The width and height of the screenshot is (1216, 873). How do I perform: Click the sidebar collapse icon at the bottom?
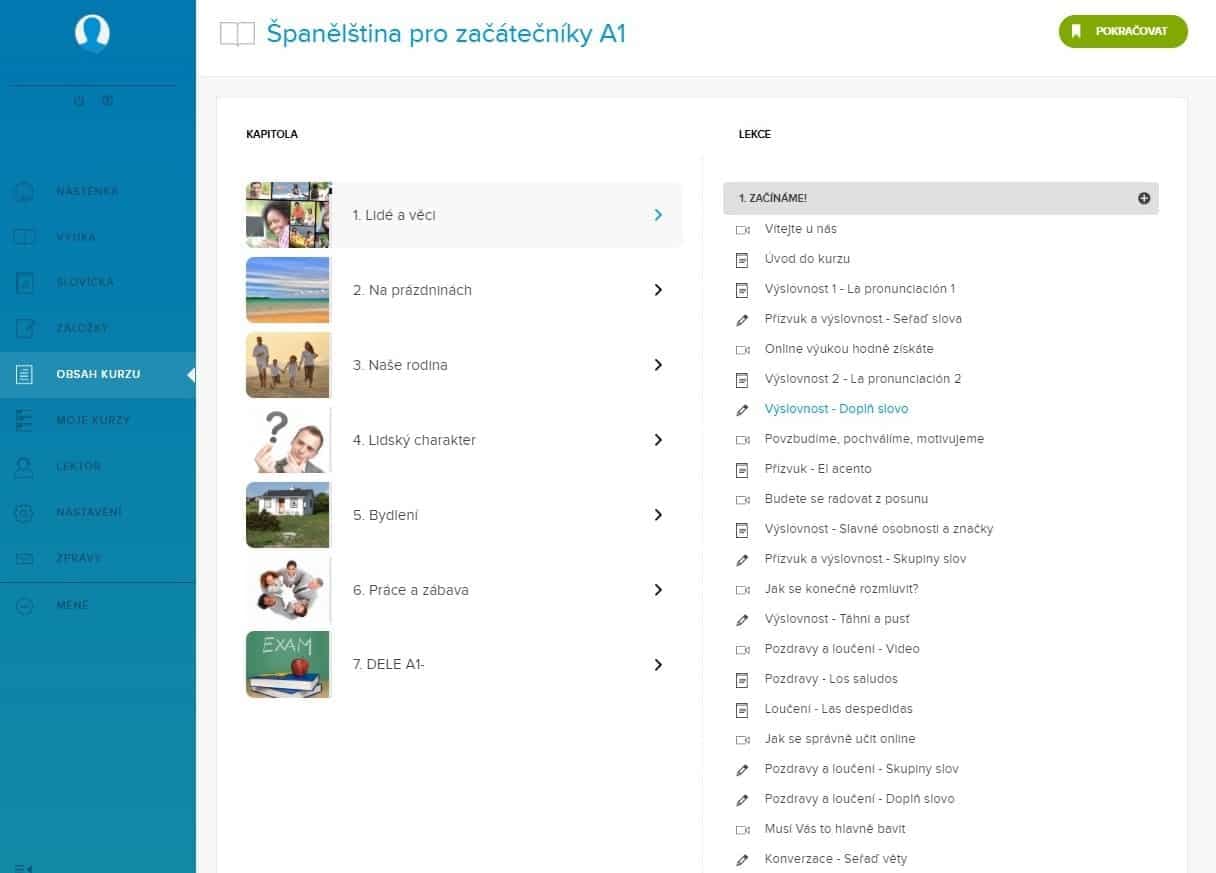[24, 867]
